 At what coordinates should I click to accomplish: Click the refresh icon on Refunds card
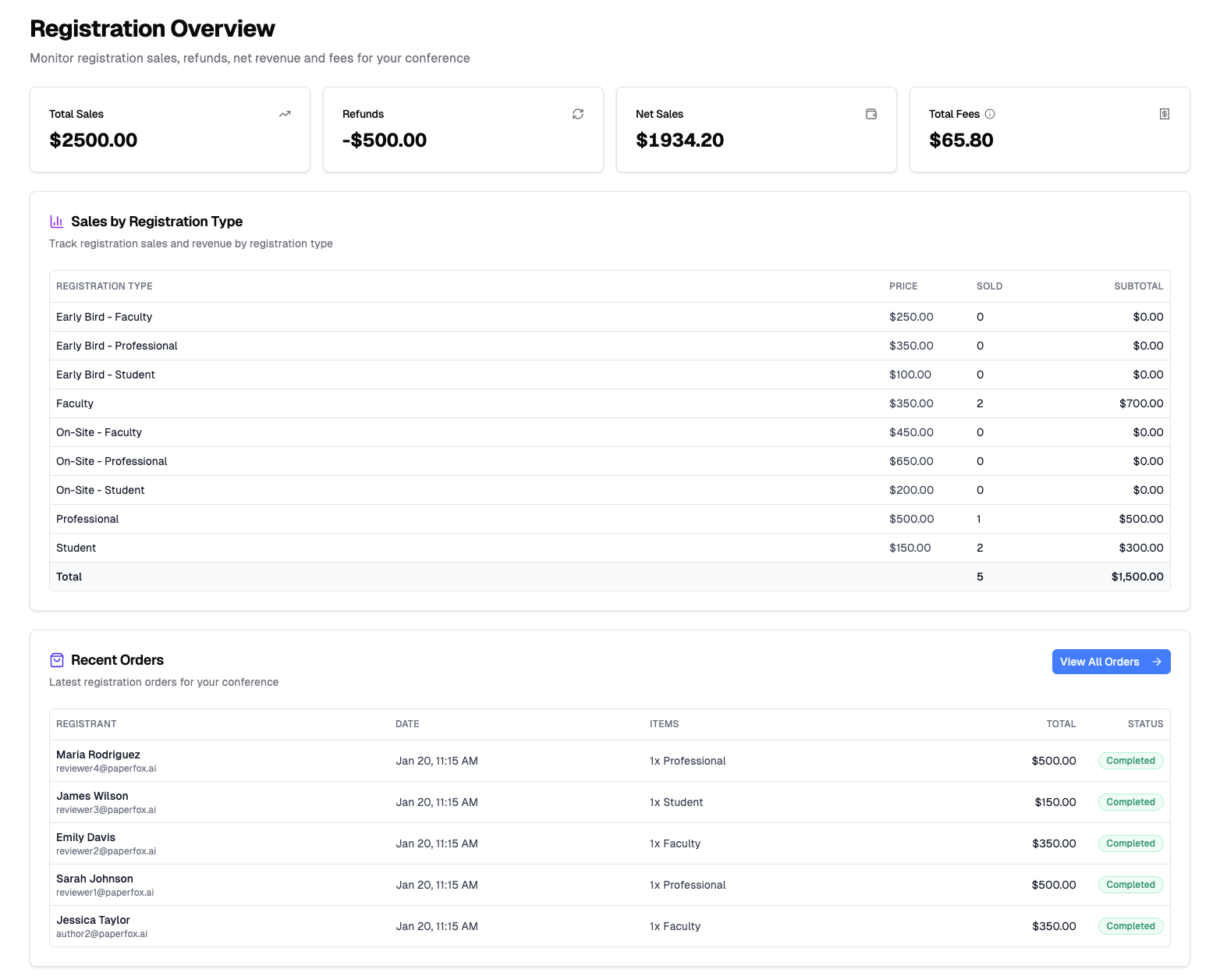click(578, 114)
